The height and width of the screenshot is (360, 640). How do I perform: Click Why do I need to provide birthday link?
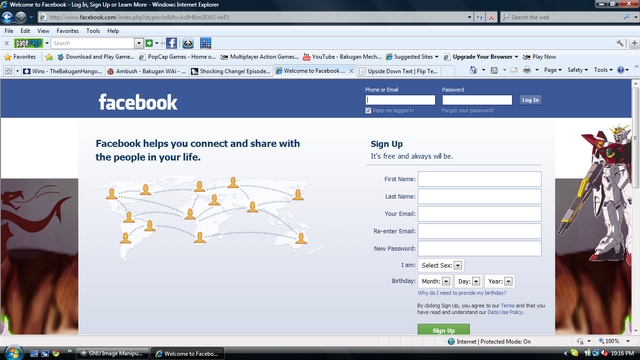tap(462, 293)
